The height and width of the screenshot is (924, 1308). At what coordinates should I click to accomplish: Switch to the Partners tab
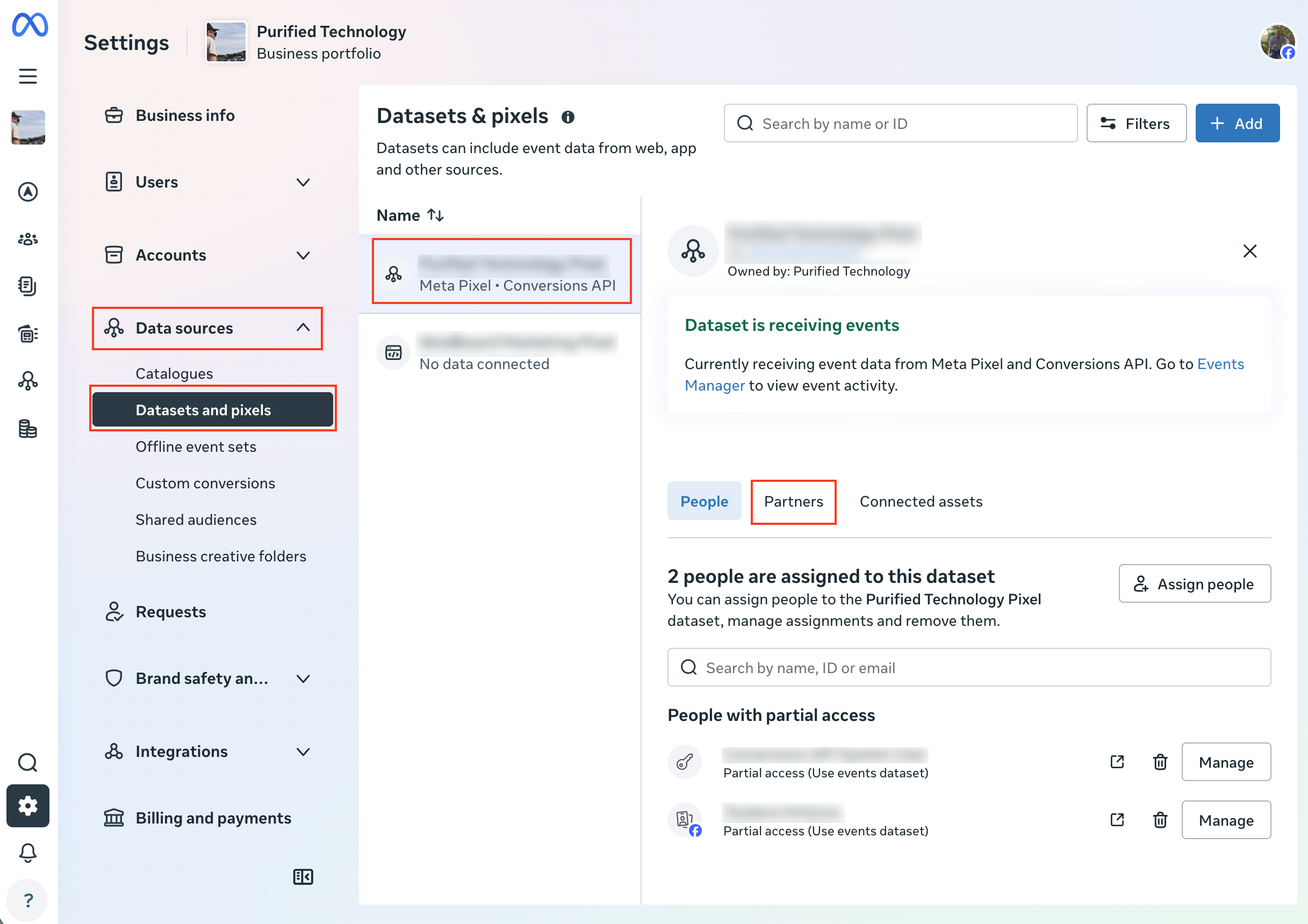793,501
